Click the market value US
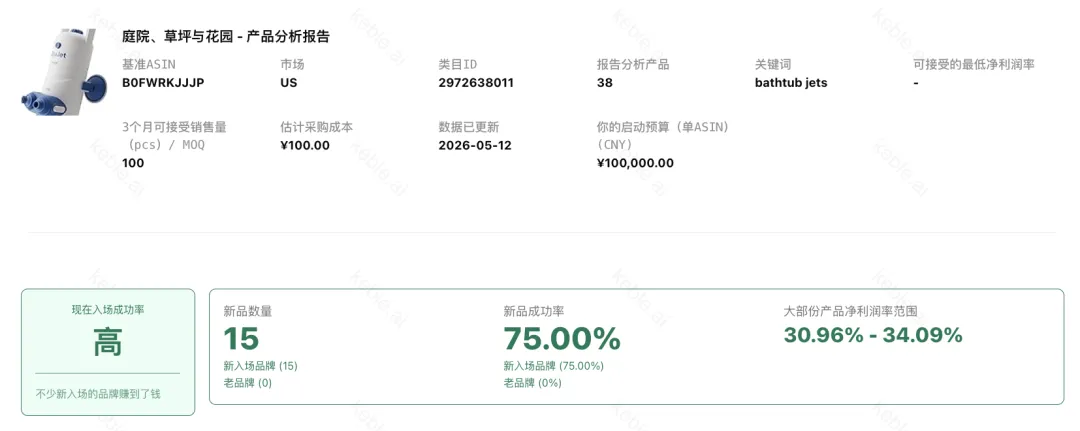 [x=289, y=83]
